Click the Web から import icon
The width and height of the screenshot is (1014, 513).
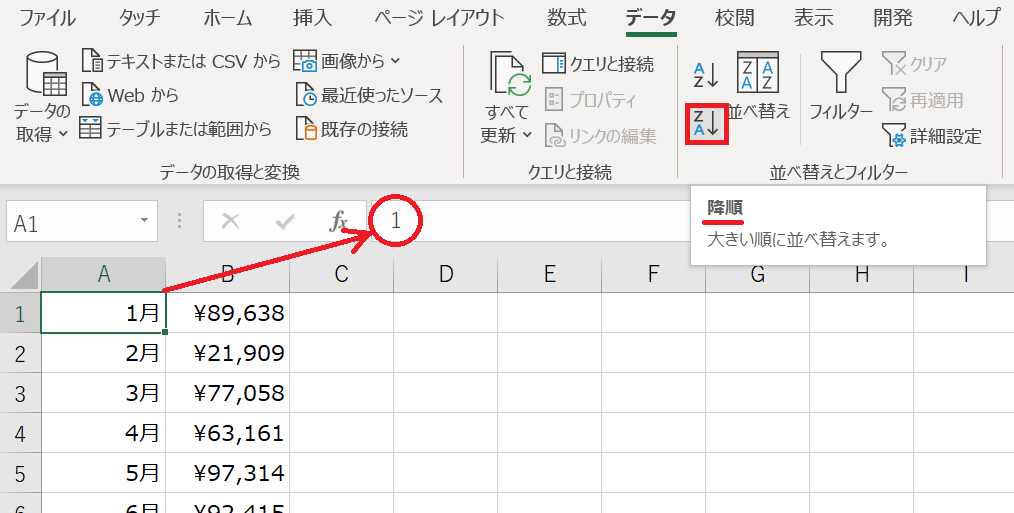click(131, 96)
